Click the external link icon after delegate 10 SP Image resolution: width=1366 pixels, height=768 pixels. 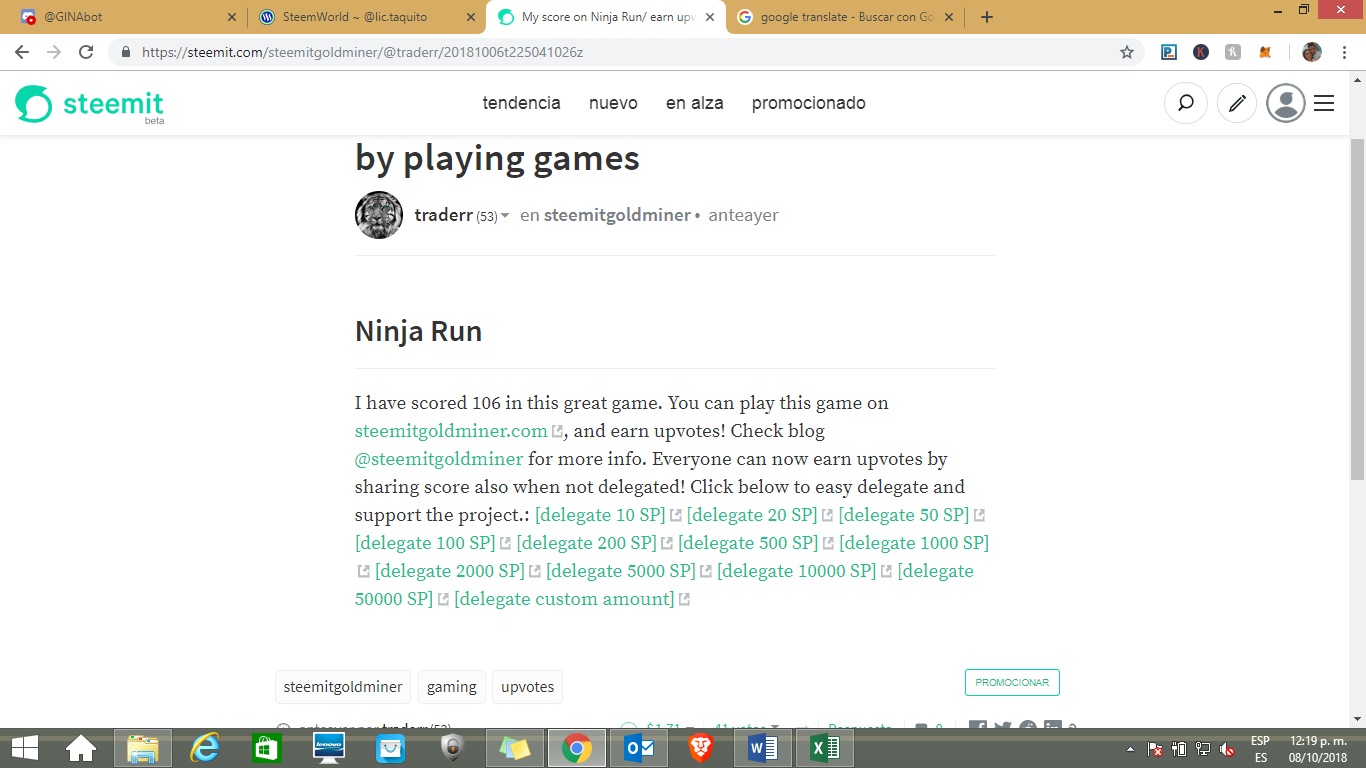(x=676, y=516)
